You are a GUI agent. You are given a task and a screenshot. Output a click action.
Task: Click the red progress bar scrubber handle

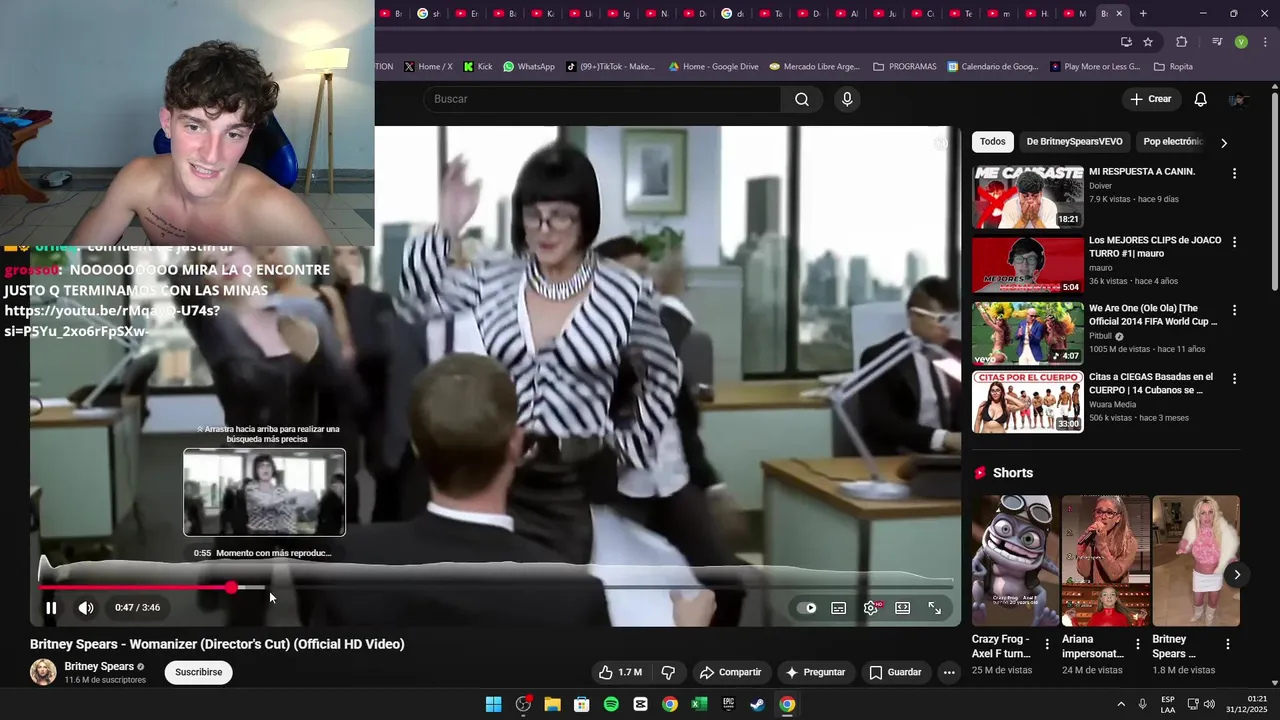tap(231, 587)
